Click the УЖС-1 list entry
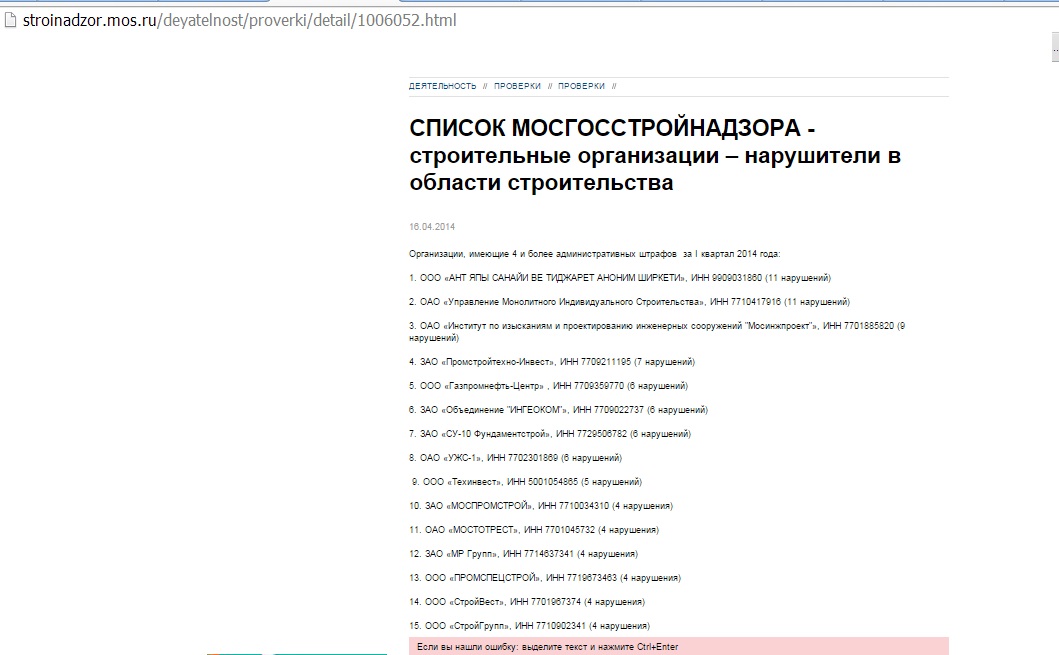 [515, 458]
